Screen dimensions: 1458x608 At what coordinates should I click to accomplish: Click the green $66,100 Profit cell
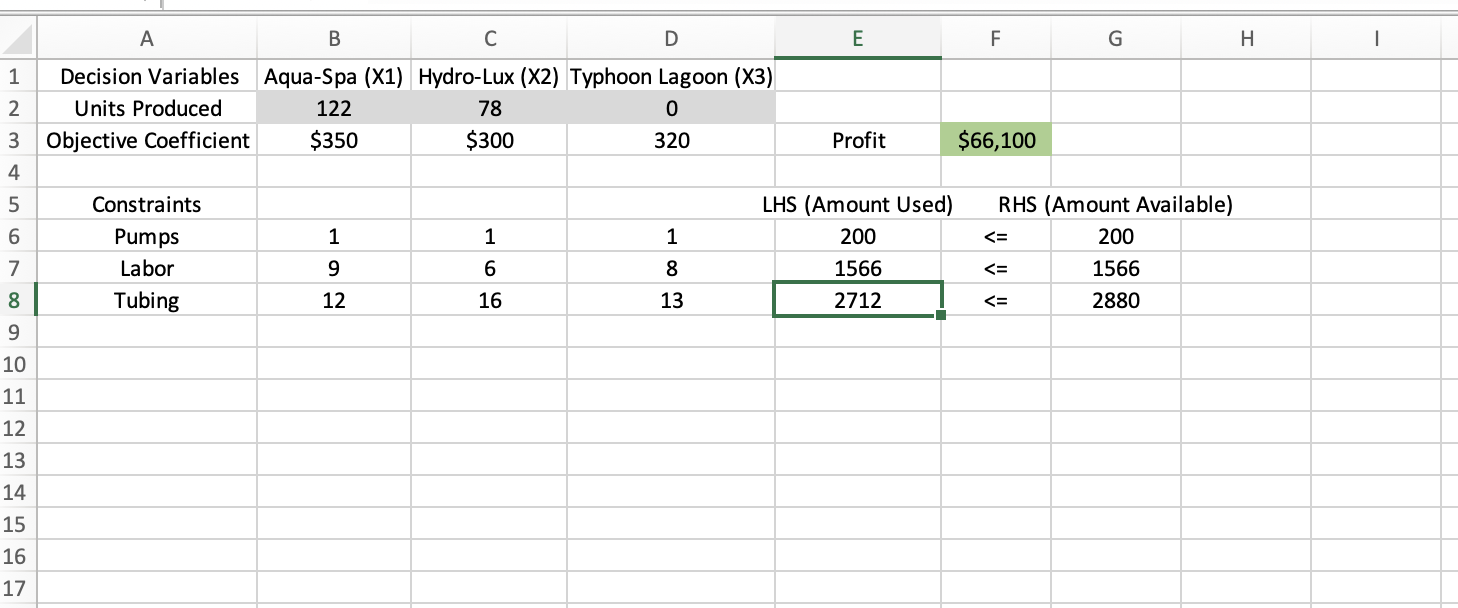(x=995, y=140)
